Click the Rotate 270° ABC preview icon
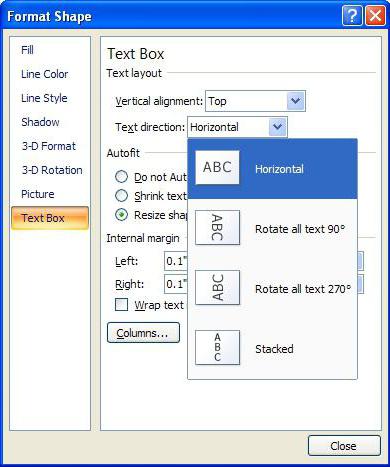The image size is (390, 467). pyautogui.click(x=217, y=287)
